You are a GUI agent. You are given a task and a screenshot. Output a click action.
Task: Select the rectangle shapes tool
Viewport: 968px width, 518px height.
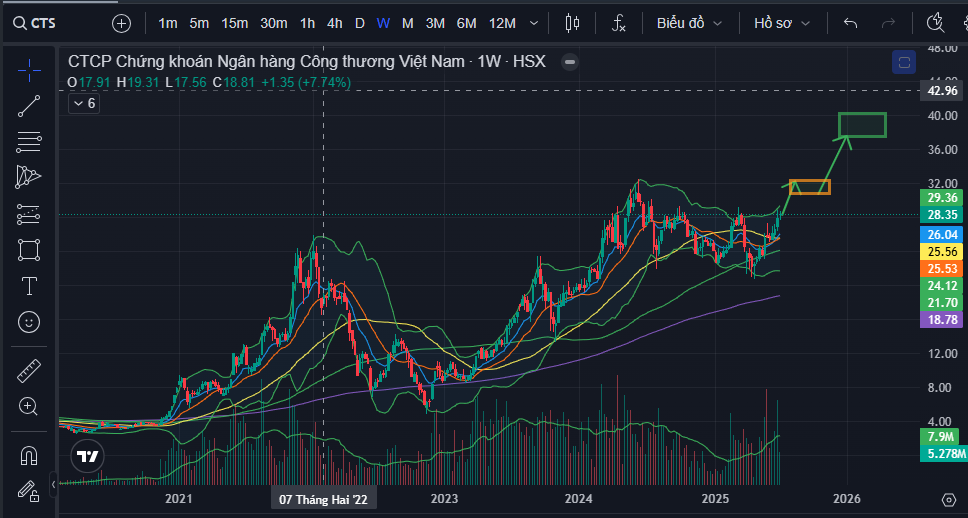(29, 249)
